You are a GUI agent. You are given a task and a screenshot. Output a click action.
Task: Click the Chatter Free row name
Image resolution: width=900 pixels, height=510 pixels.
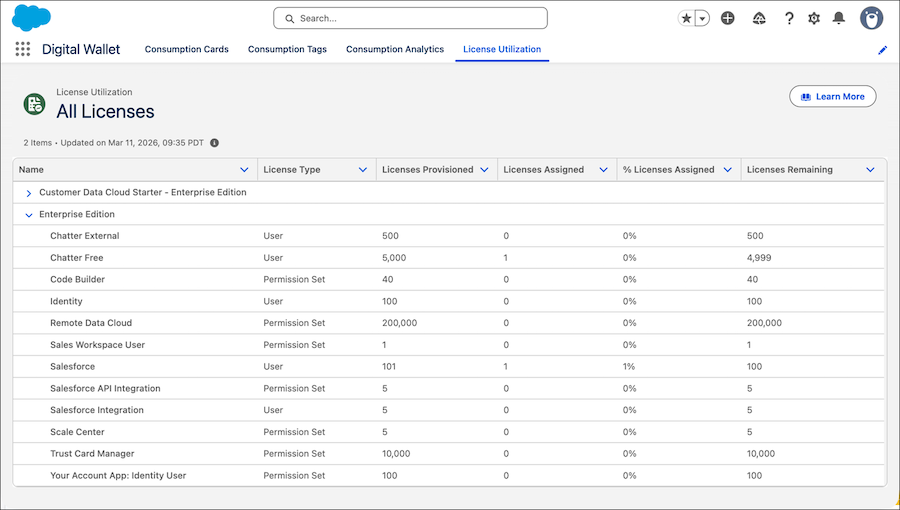pyautogui.click(x=77, y=258)
